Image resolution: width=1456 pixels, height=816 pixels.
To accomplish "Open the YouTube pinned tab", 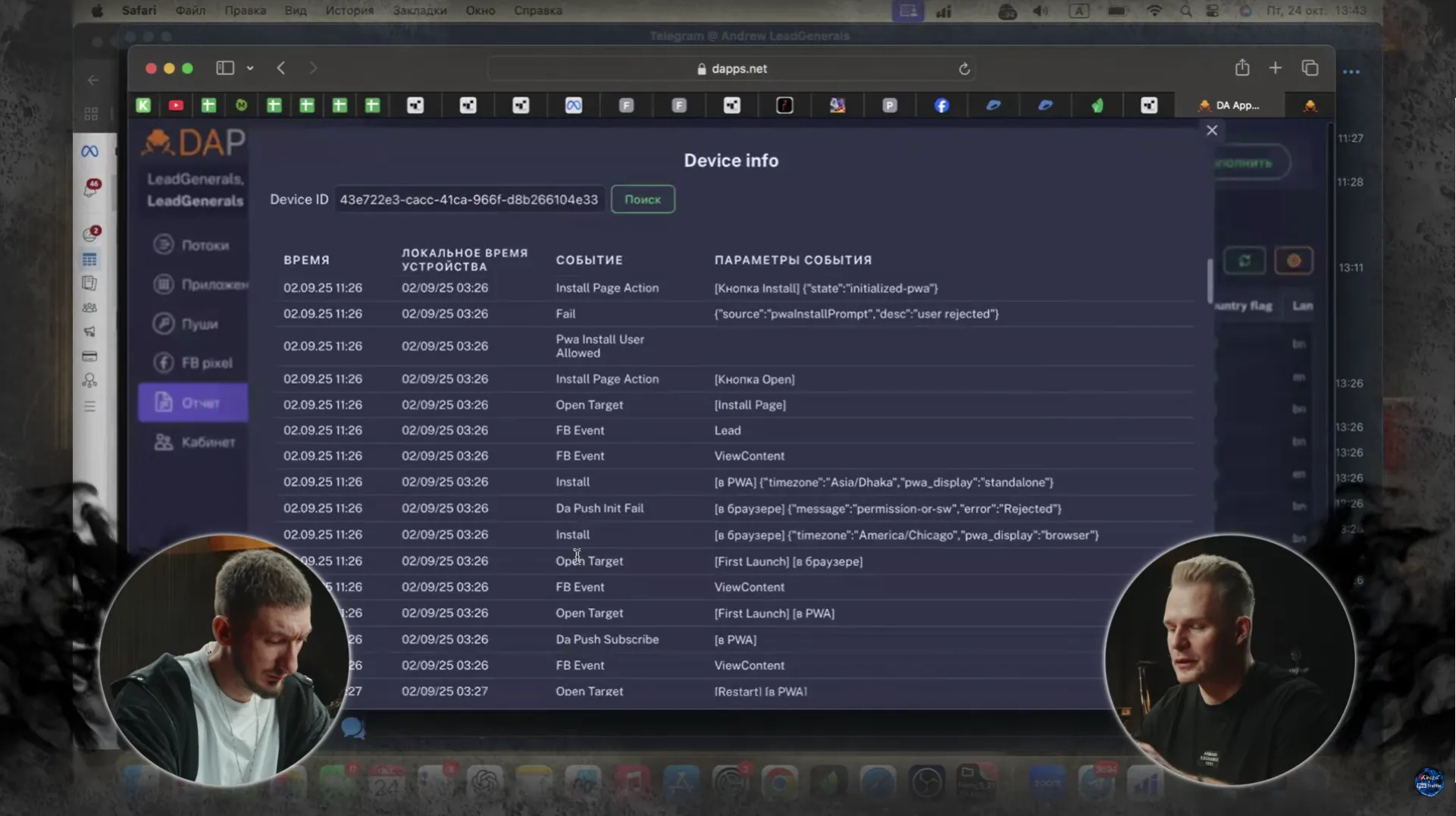I will 176,105.
